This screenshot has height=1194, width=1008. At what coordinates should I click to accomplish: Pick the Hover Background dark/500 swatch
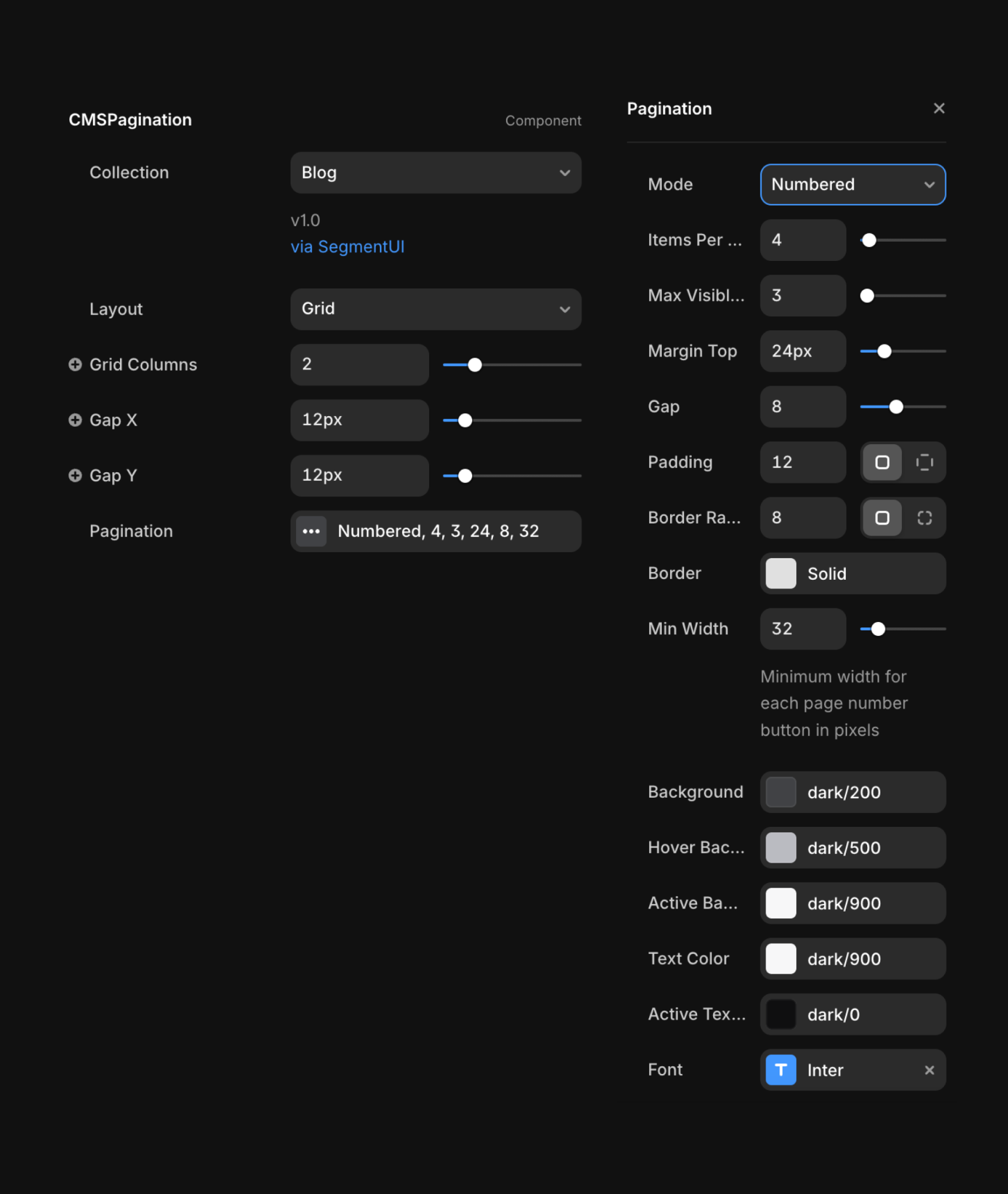click(781, 848)
